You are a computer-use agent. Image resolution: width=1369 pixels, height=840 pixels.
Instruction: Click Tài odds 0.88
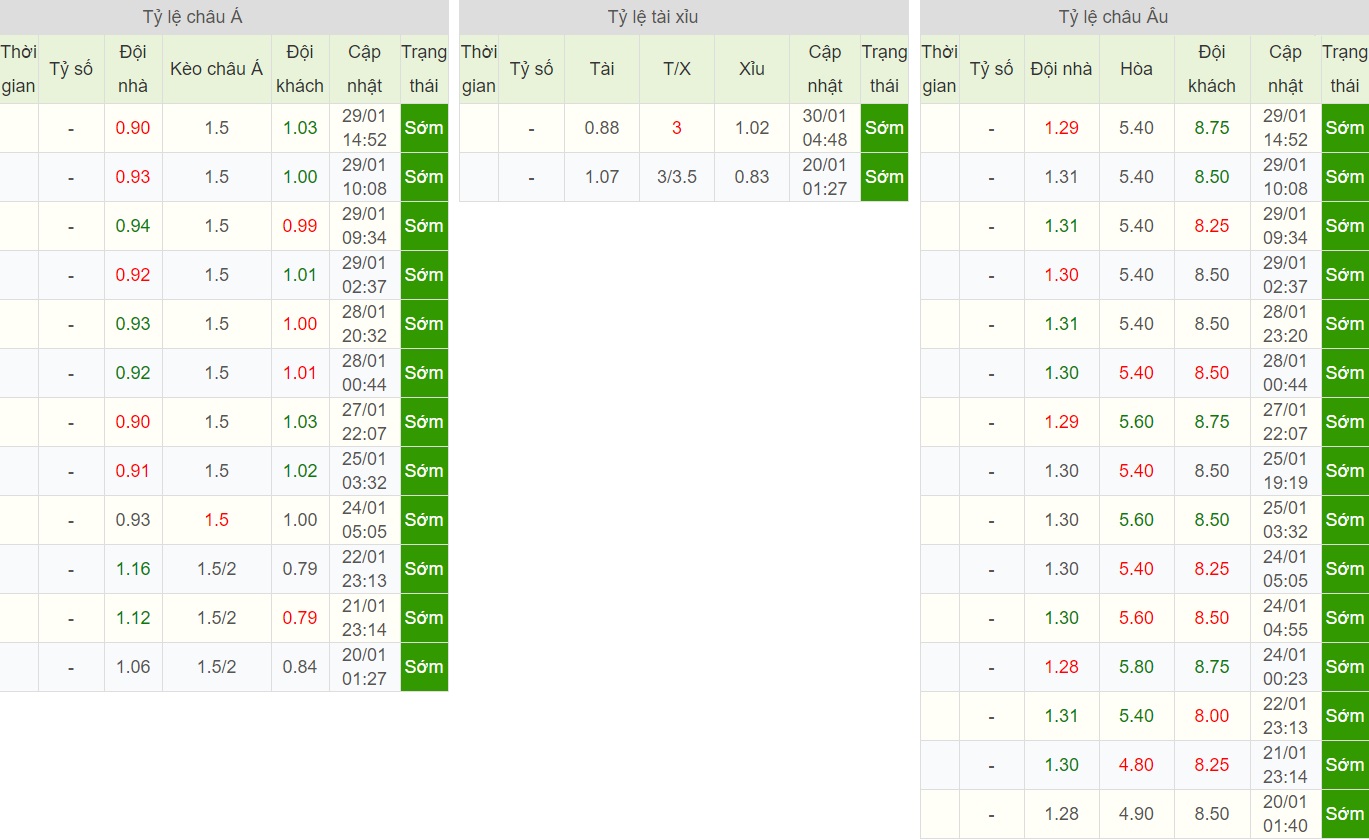(x=602, y=128)
